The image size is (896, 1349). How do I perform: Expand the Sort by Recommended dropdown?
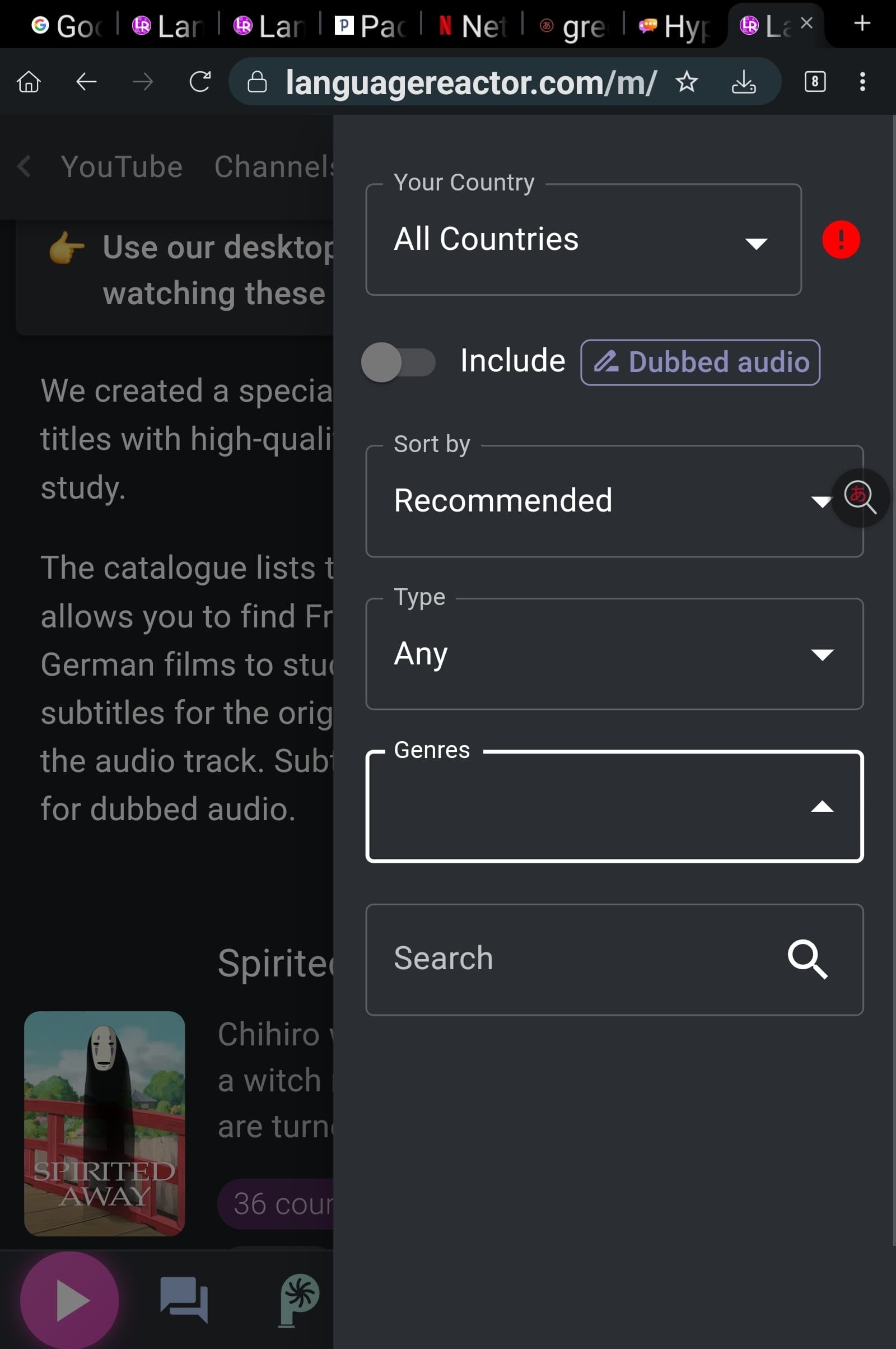[614, 501]
